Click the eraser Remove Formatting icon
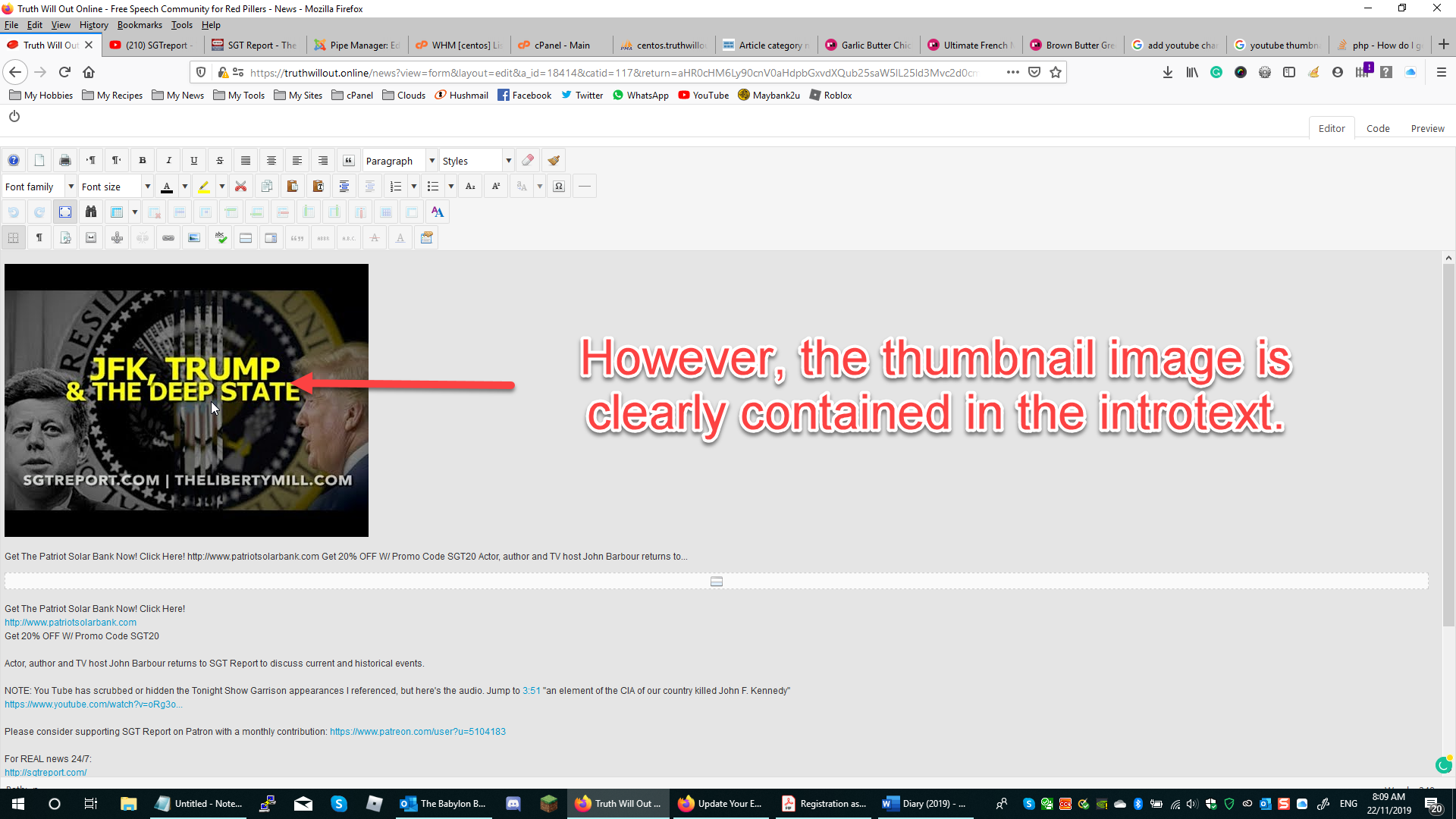The height and width of the screenshot is (819, 1456). [x=528, y=161]
